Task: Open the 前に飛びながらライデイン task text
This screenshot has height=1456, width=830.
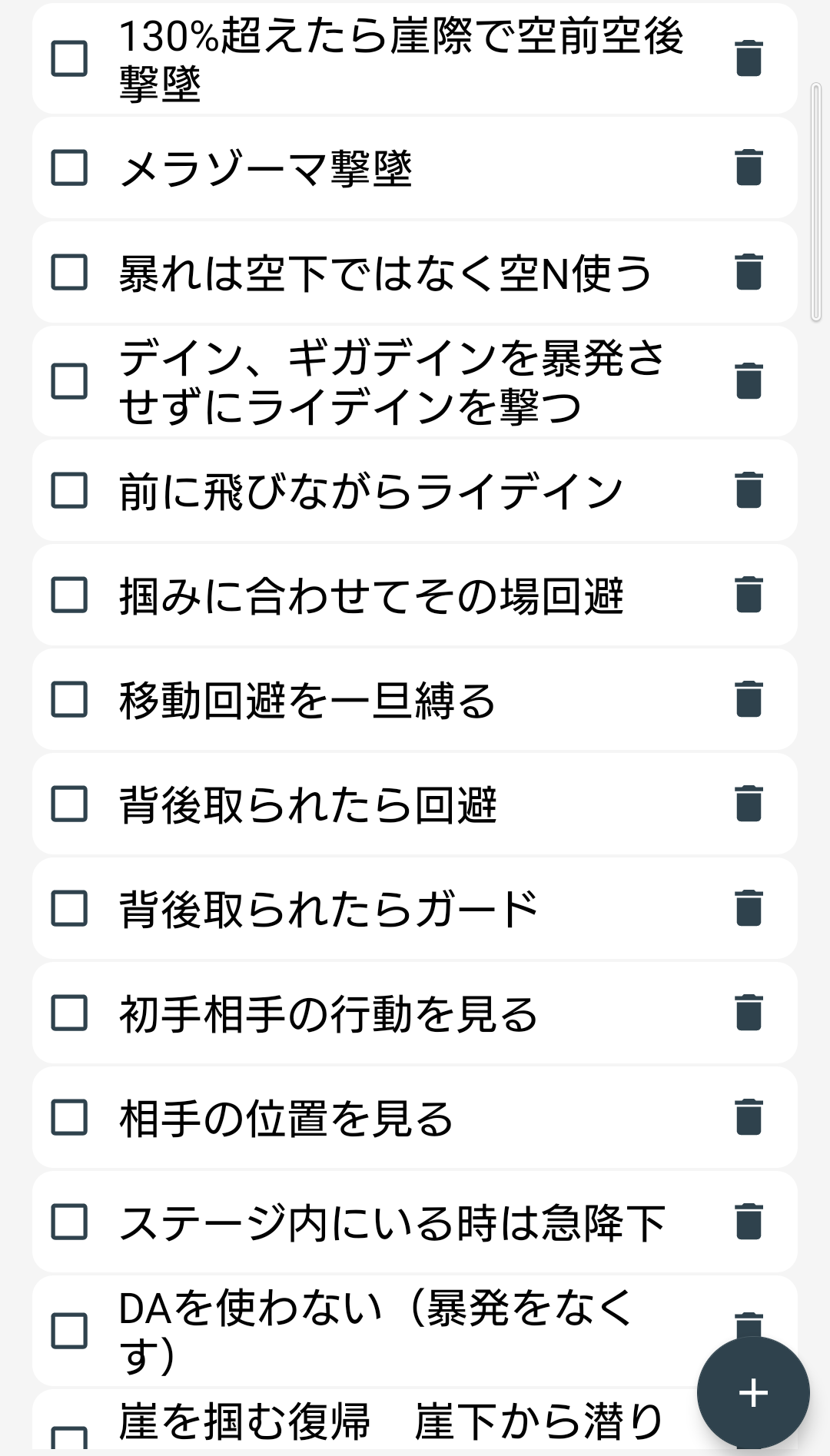Action: click(x=370, y=492)
